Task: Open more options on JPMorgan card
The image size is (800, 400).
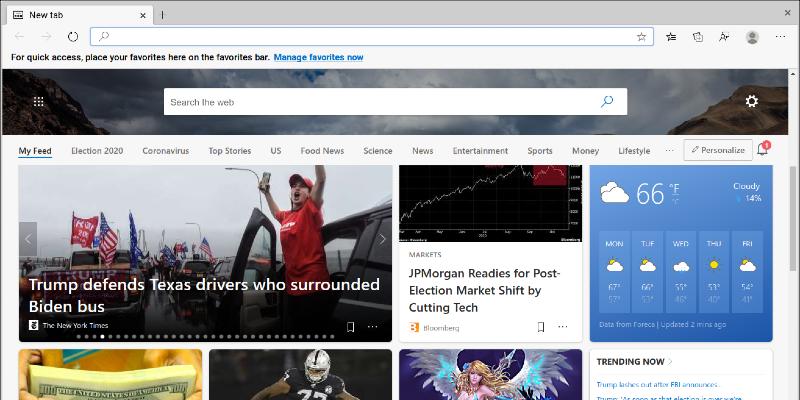Action: click(563, 327)
